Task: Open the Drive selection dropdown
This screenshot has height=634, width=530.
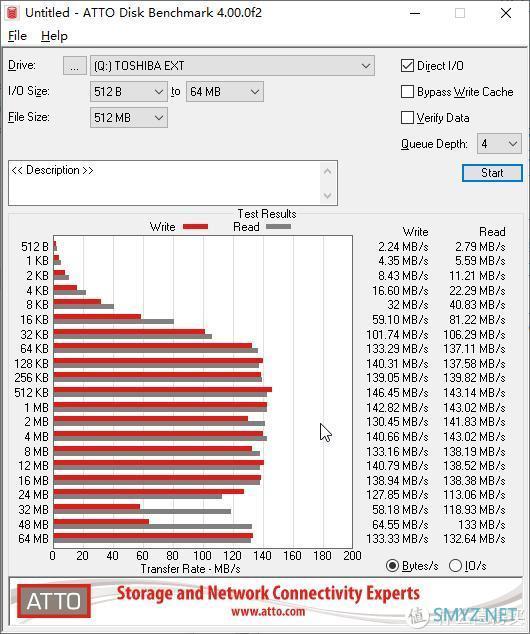Action: point(232,66)
